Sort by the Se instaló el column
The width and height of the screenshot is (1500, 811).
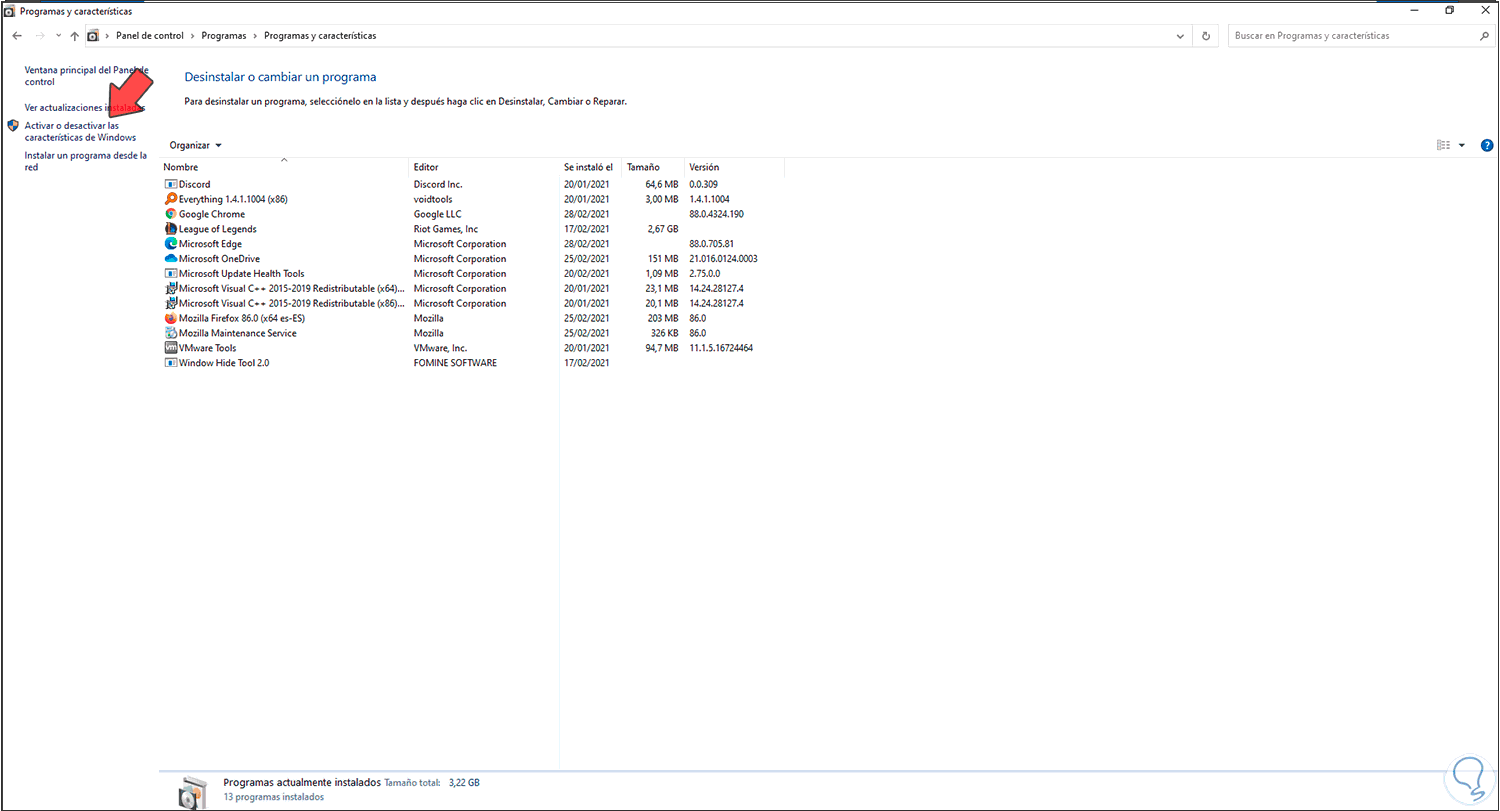tap(590, 167)
